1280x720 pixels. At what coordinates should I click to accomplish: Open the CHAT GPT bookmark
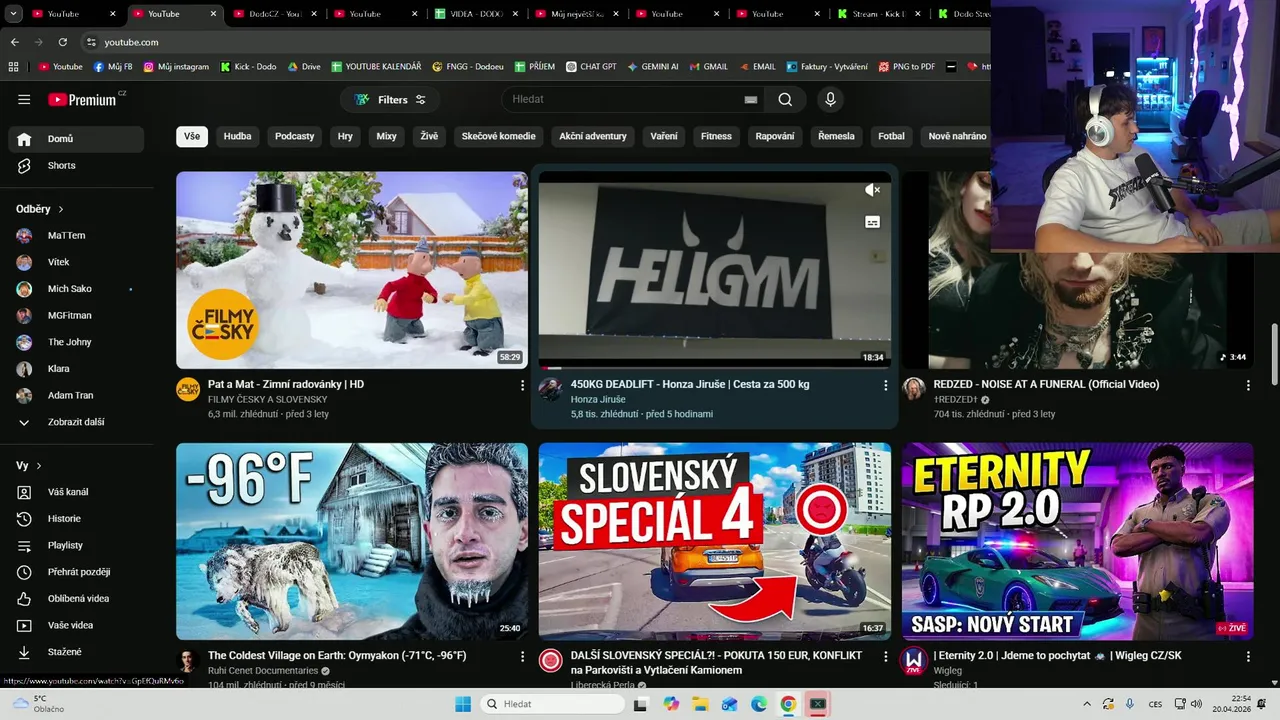pos(591,67)
